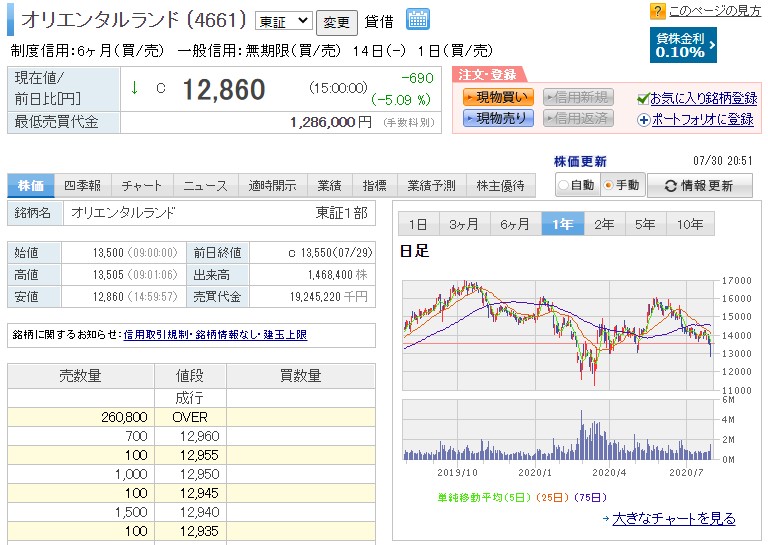The height and width of the screenshot is (545, 768).
Task: Switch to the 四季報 tab
Action: [x=83, y=186]
